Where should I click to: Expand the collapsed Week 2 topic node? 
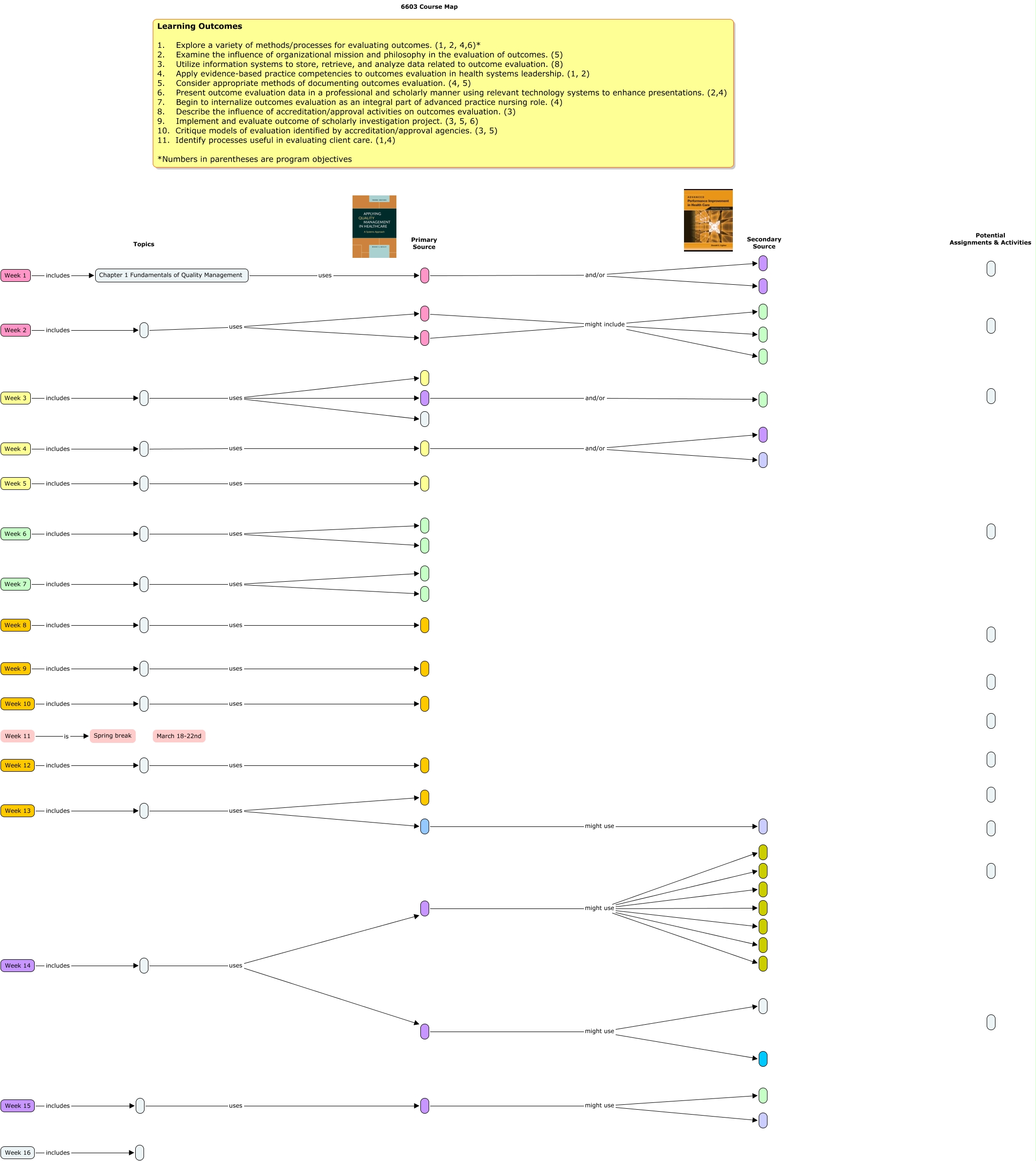tap(144, 330)
